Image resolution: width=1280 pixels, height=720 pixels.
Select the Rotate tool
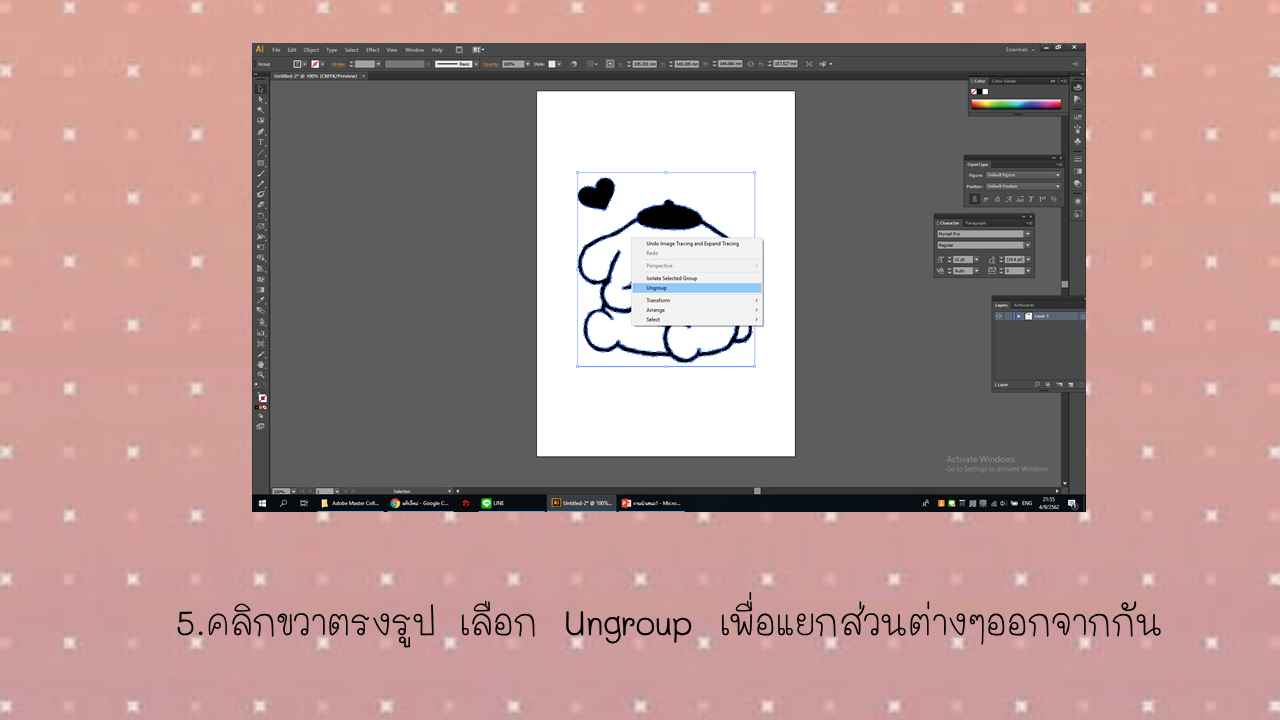pyautogui.click(x=262, y=215)
